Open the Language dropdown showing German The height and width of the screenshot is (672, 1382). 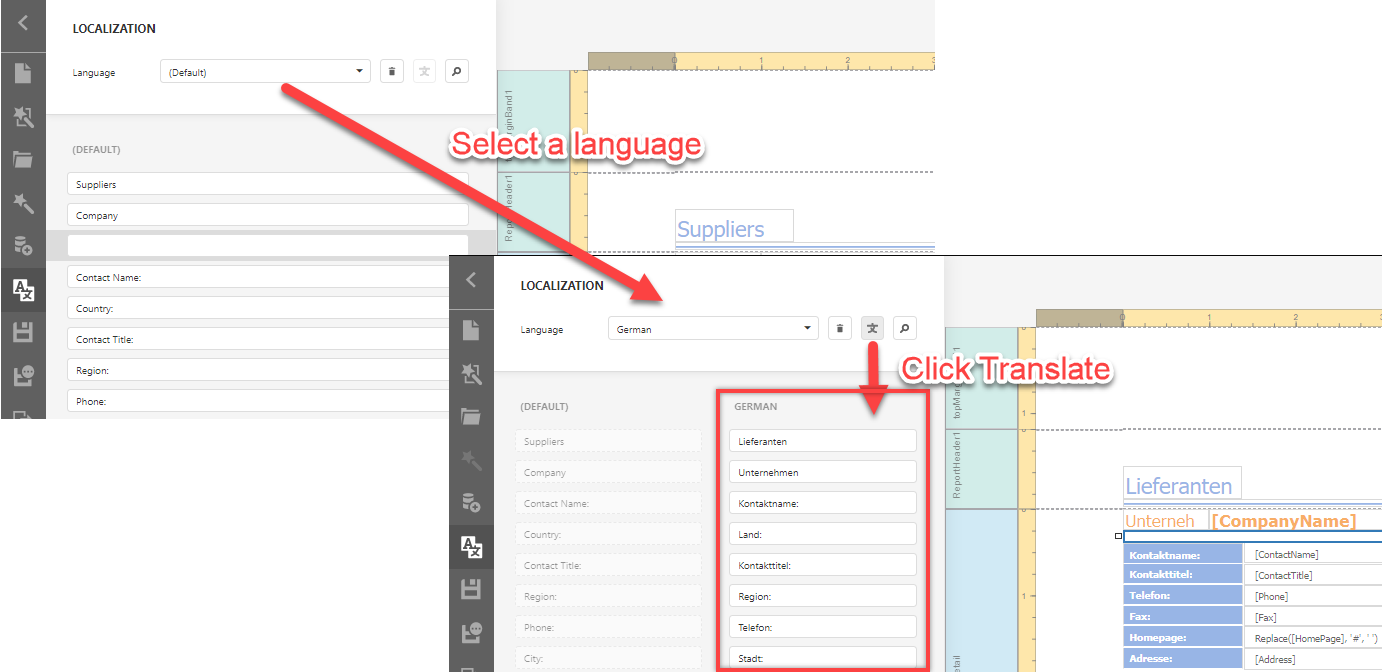(713, 328)
